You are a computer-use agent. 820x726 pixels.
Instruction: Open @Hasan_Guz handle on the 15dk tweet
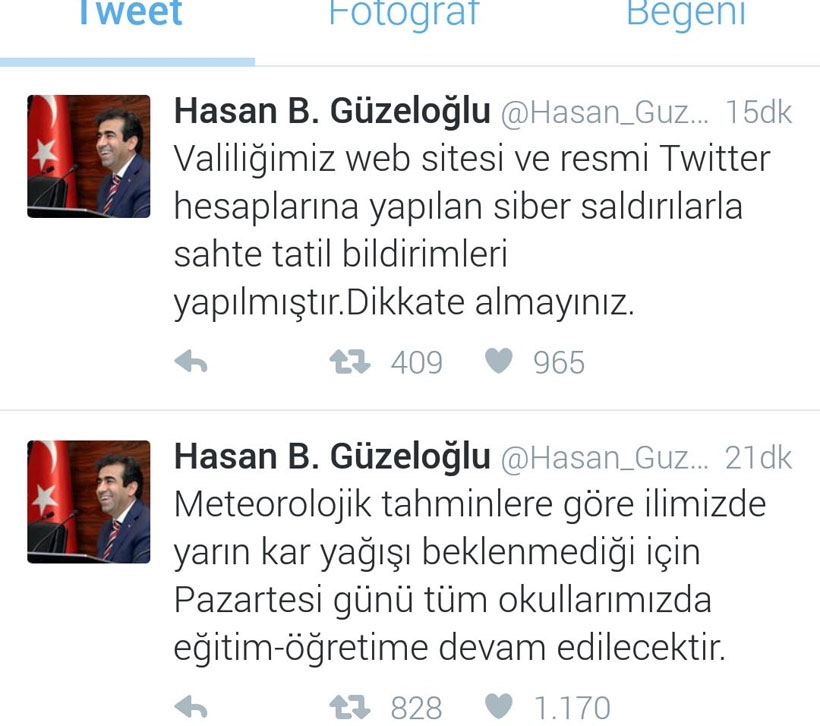(x=605, y=112)
